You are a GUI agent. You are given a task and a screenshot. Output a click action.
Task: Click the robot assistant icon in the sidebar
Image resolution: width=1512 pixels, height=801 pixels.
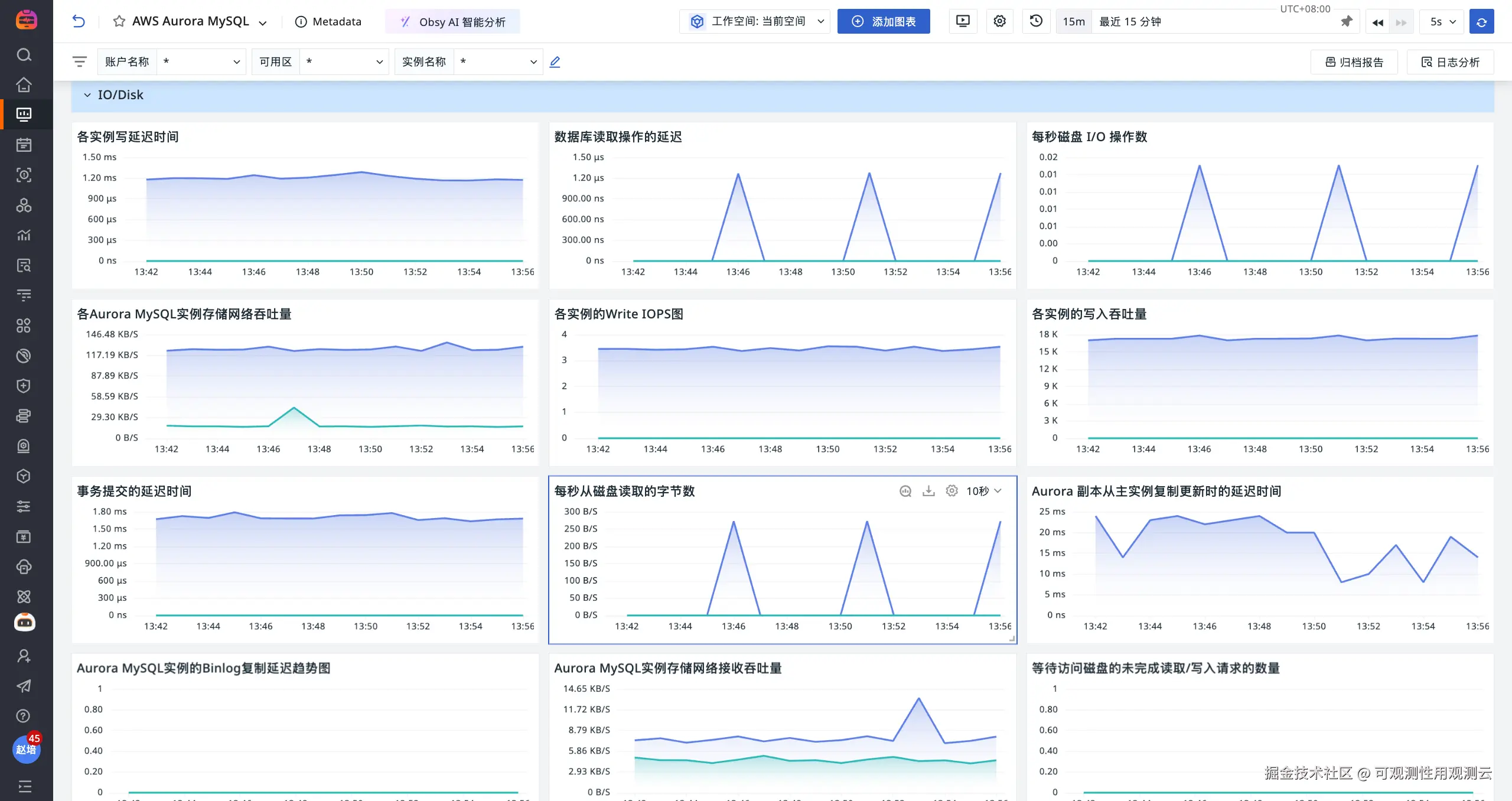click(24, 623)
